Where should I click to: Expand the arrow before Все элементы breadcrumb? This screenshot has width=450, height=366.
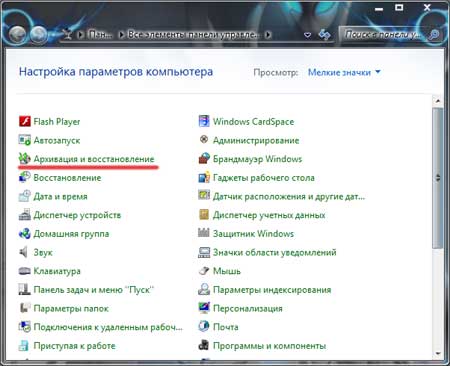click(x=121, y=35)
